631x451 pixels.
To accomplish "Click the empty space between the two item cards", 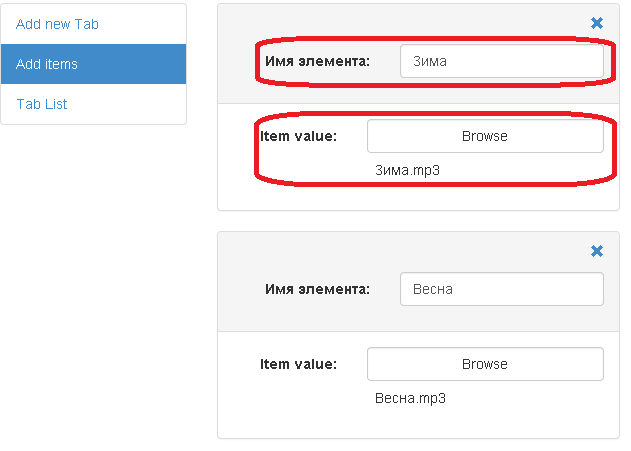I will click(x=419, y=221).
